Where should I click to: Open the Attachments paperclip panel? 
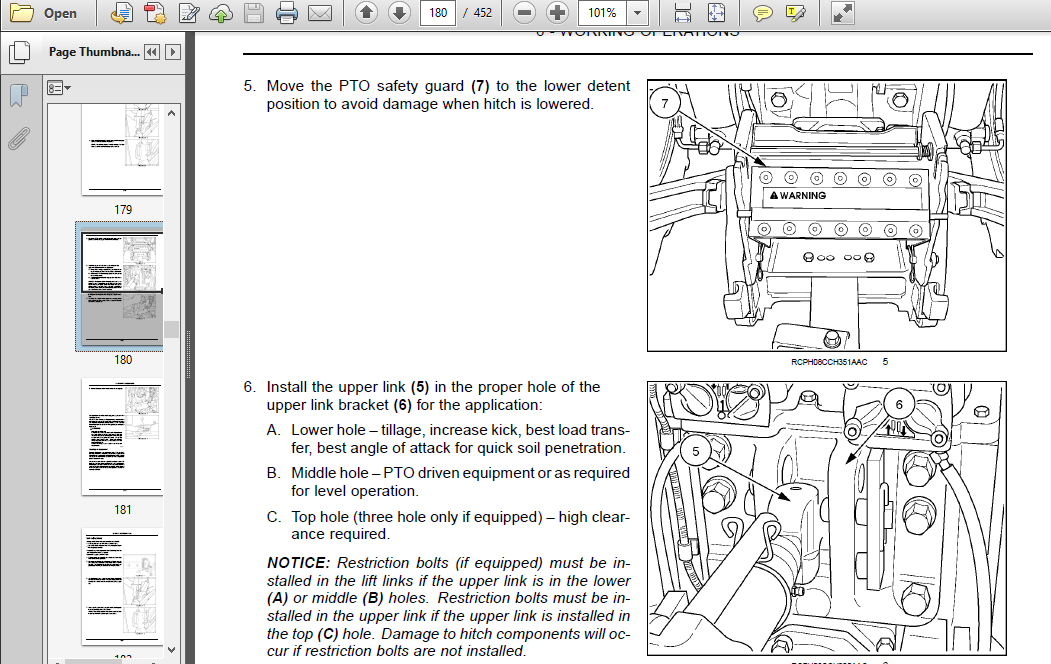(19, 139)
